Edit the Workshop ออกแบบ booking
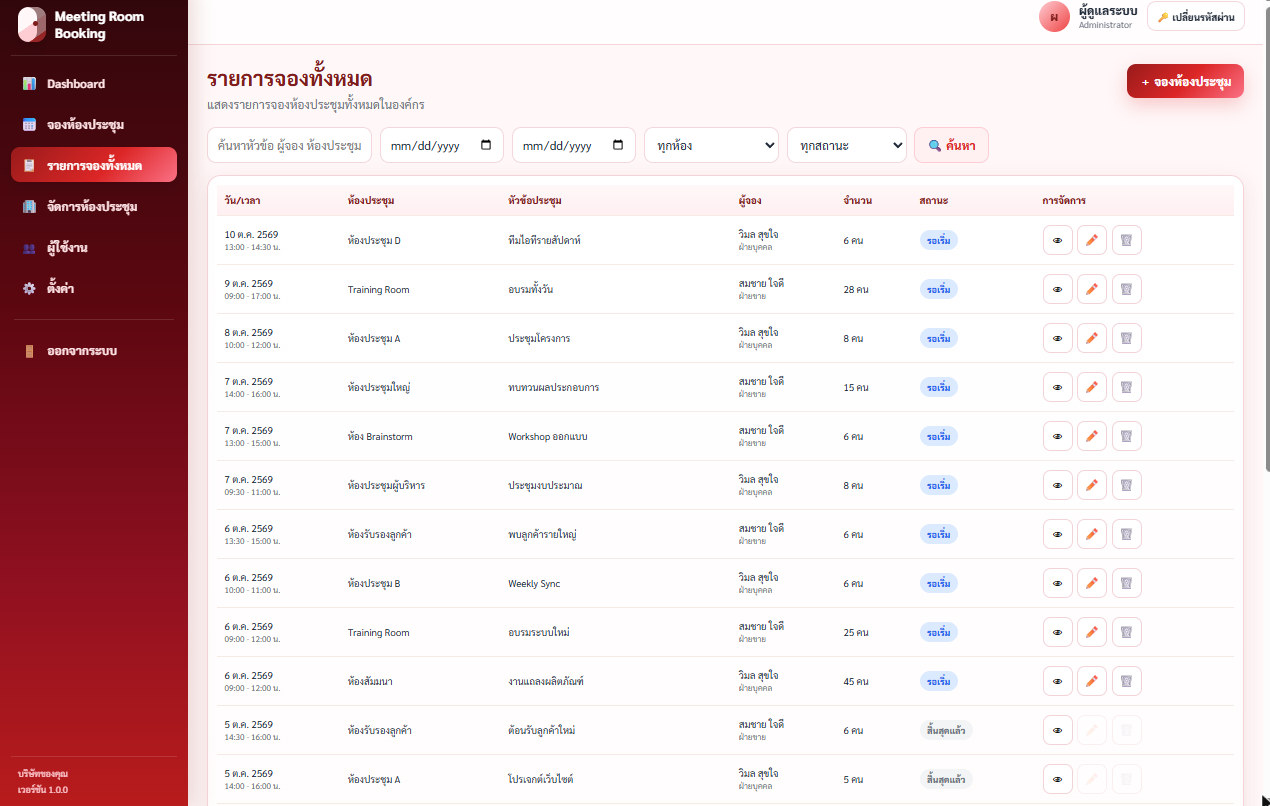This screenshot has height=806, width=1270. 1092,436
